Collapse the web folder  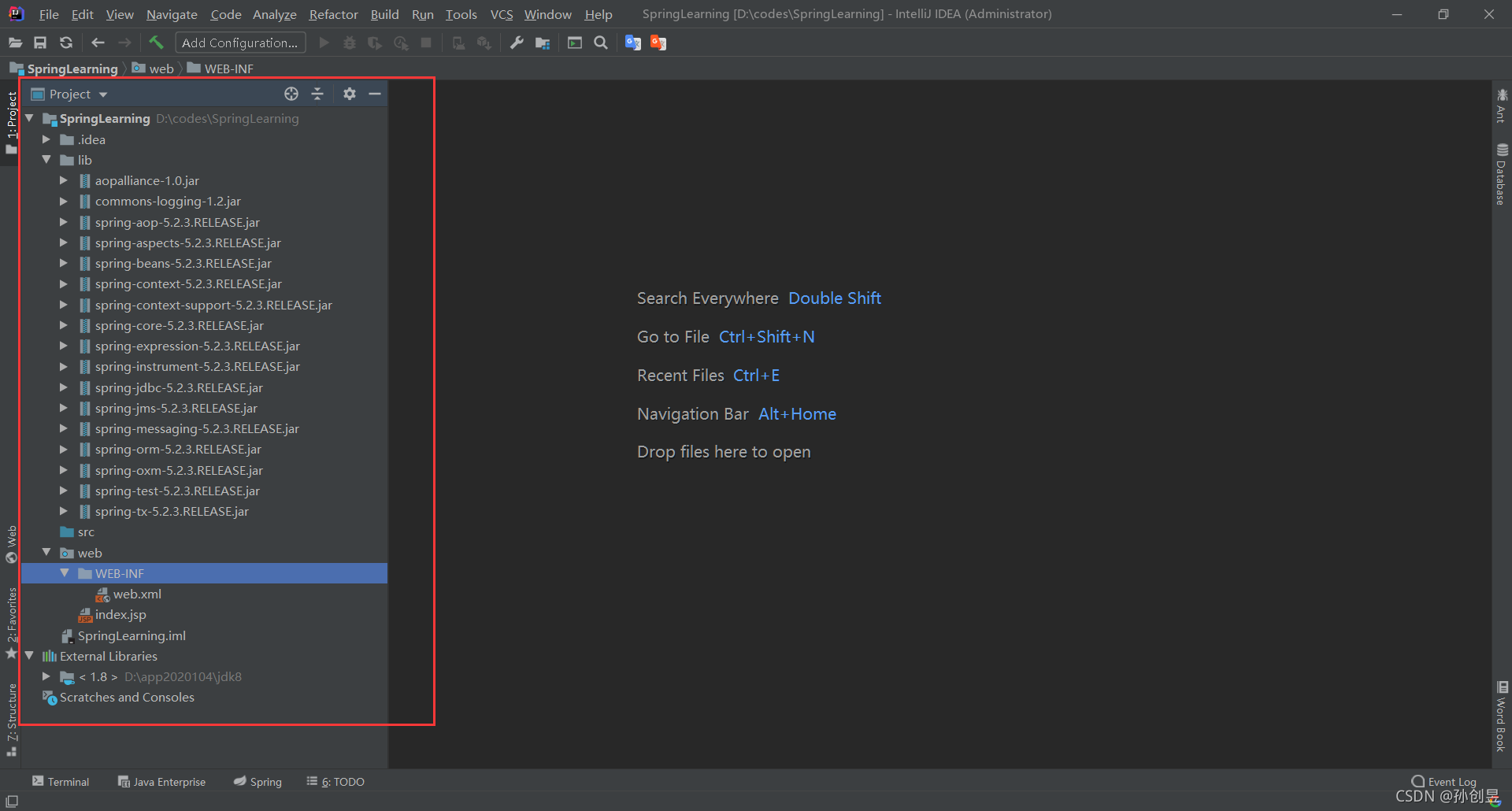[46, 553]
